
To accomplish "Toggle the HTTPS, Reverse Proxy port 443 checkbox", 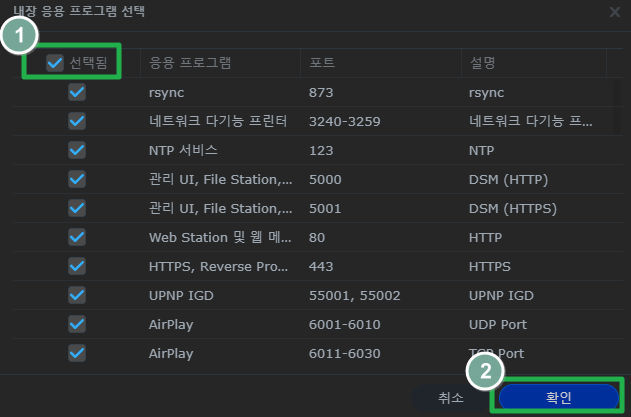I will (x=77, y=266).
